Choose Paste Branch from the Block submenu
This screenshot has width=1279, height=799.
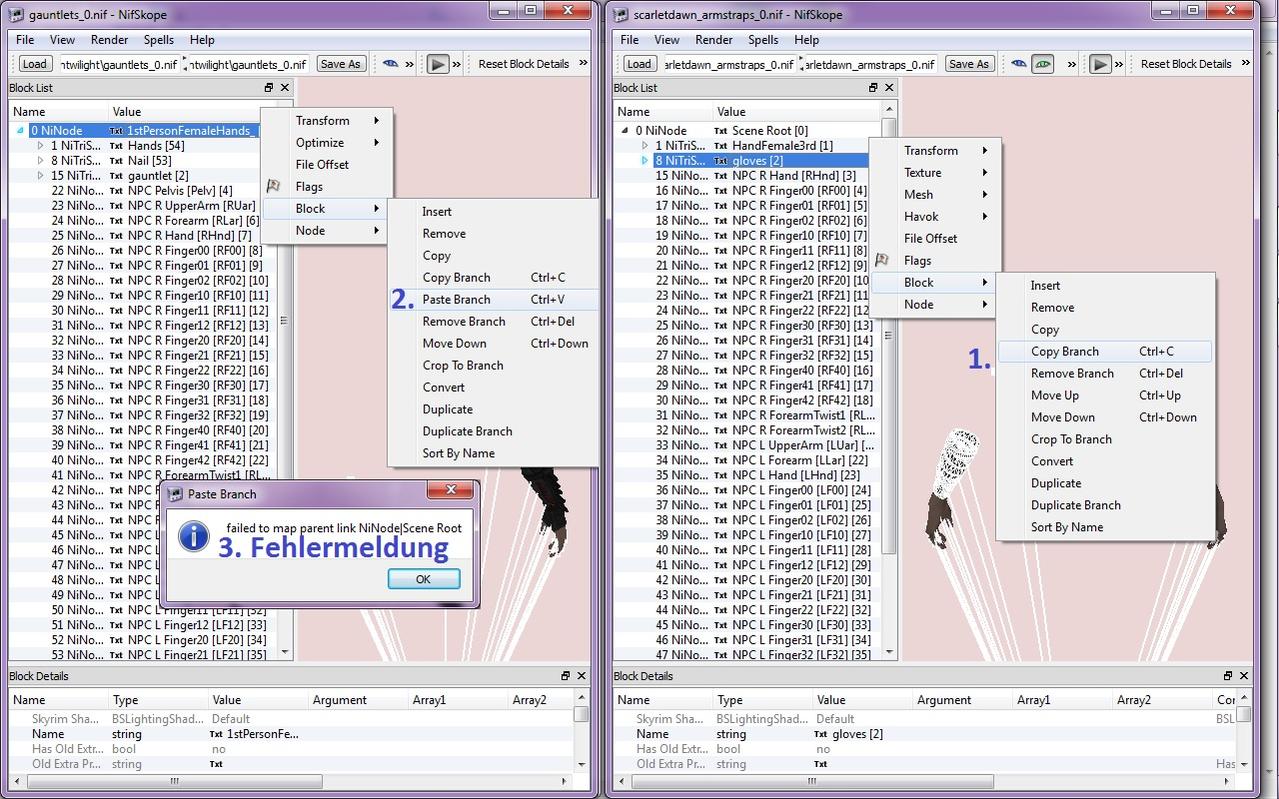[x=456, y=299]
